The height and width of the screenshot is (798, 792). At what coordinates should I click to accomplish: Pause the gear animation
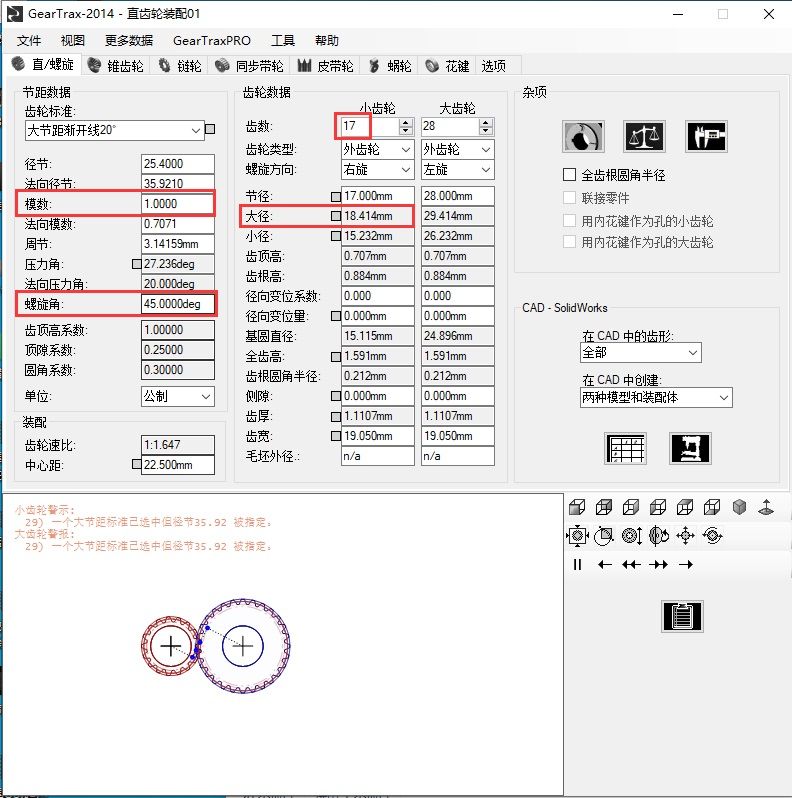[x=577, y=564]
